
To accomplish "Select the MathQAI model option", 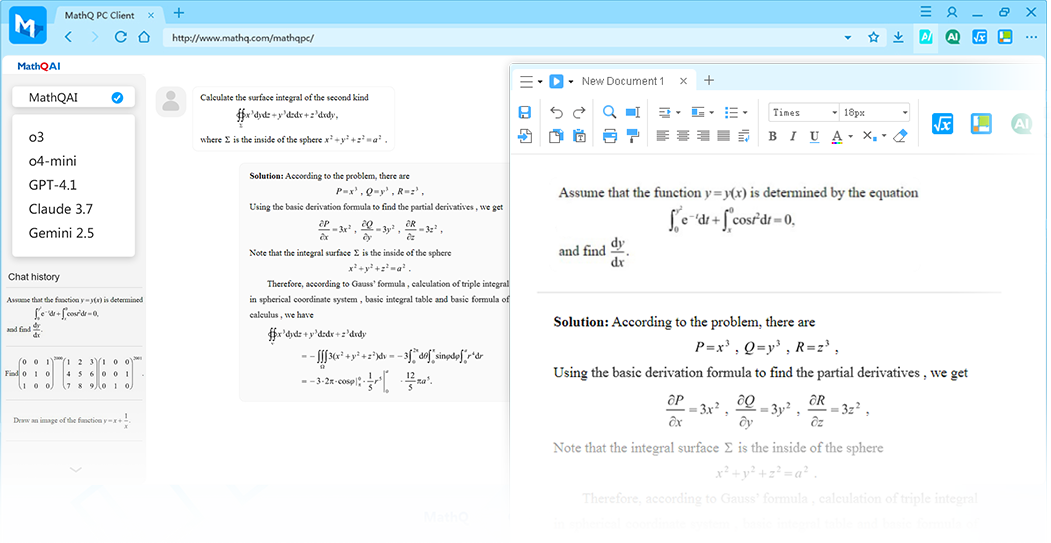I will 74,98.
